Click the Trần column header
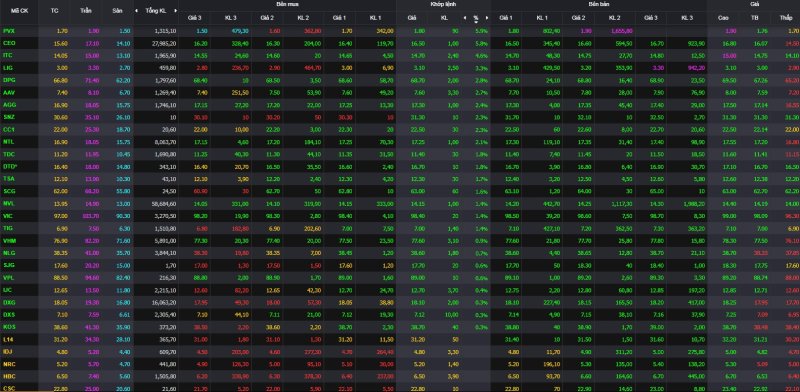The image size is (800, 392). (x=86, y=11)
